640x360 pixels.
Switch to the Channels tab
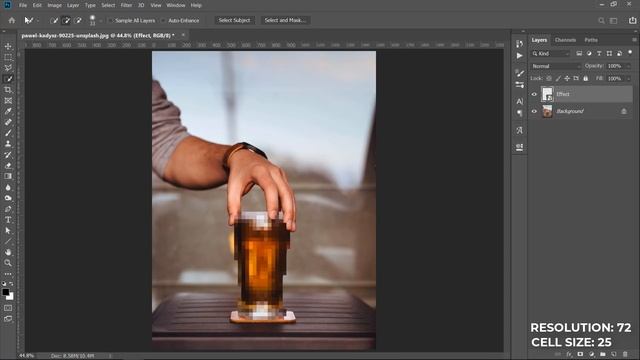click(565, 40)
